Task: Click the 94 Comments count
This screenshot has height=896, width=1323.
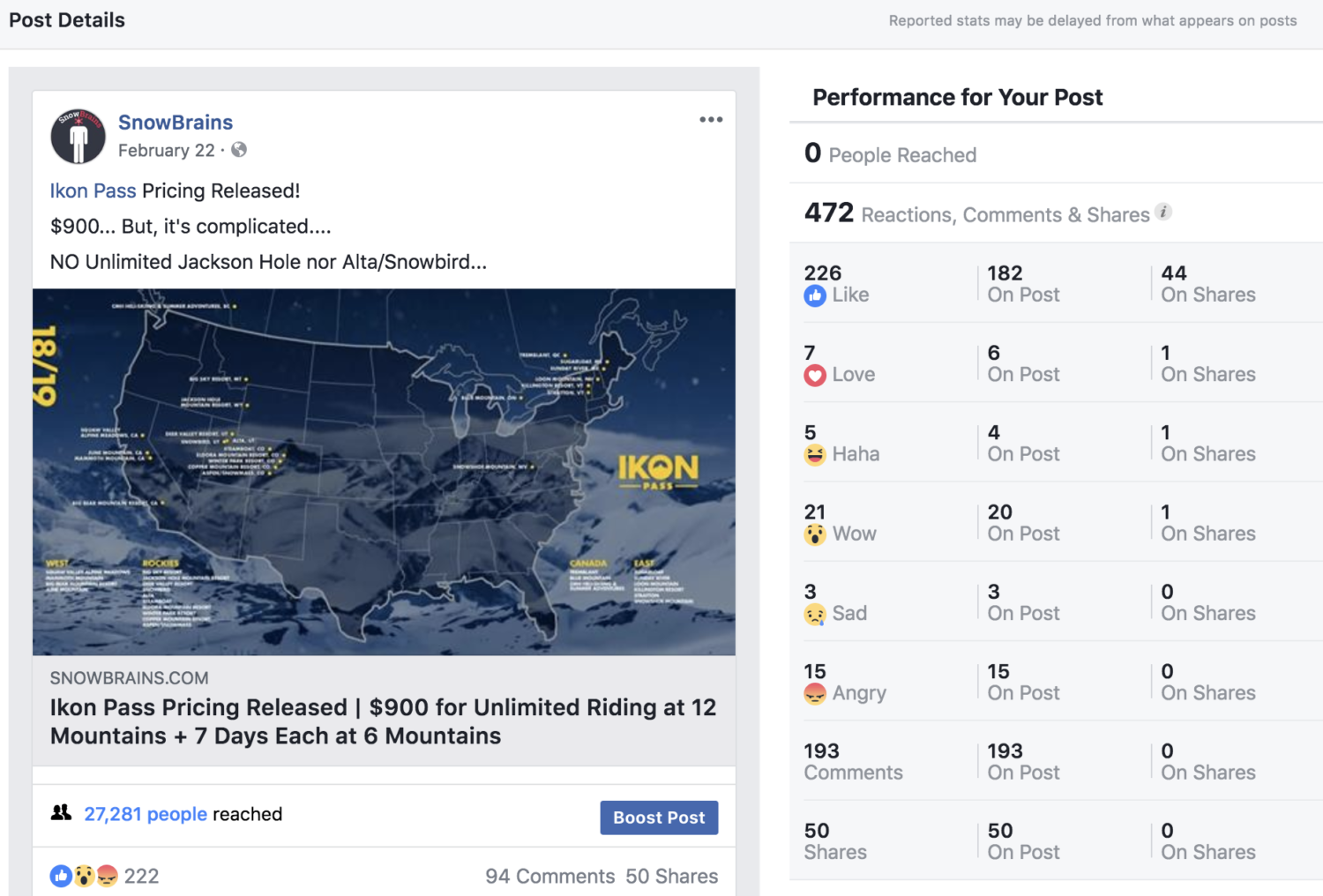Action: (549, 876)
